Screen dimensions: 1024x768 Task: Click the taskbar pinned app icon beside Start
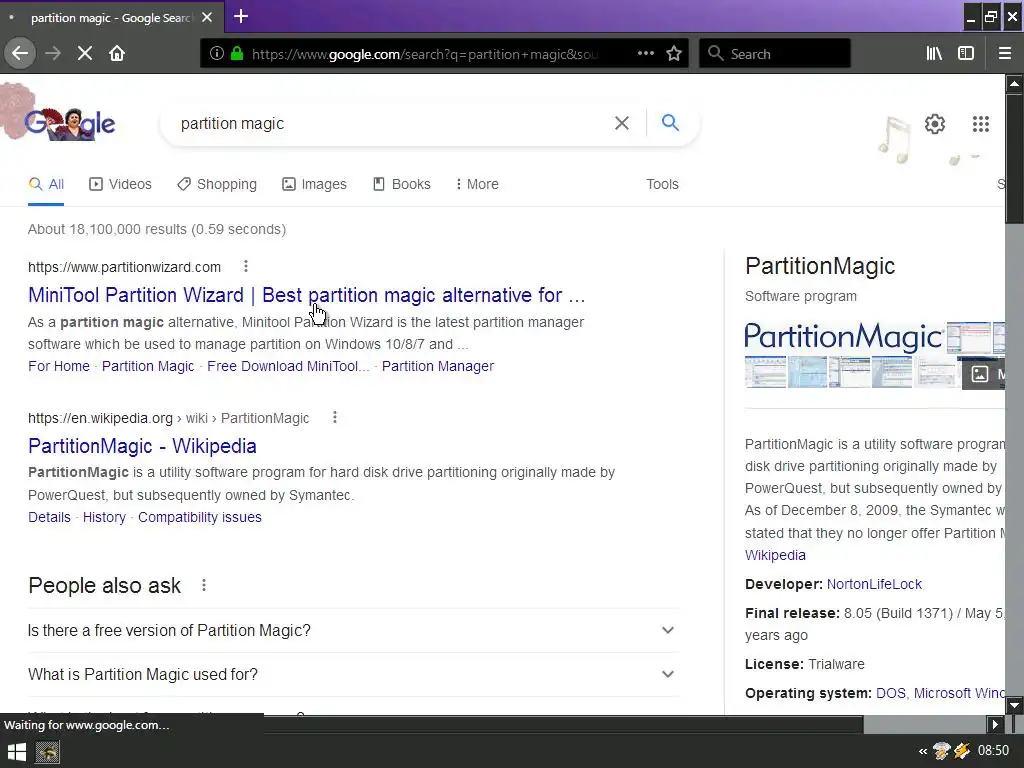(x=47, y=752)
